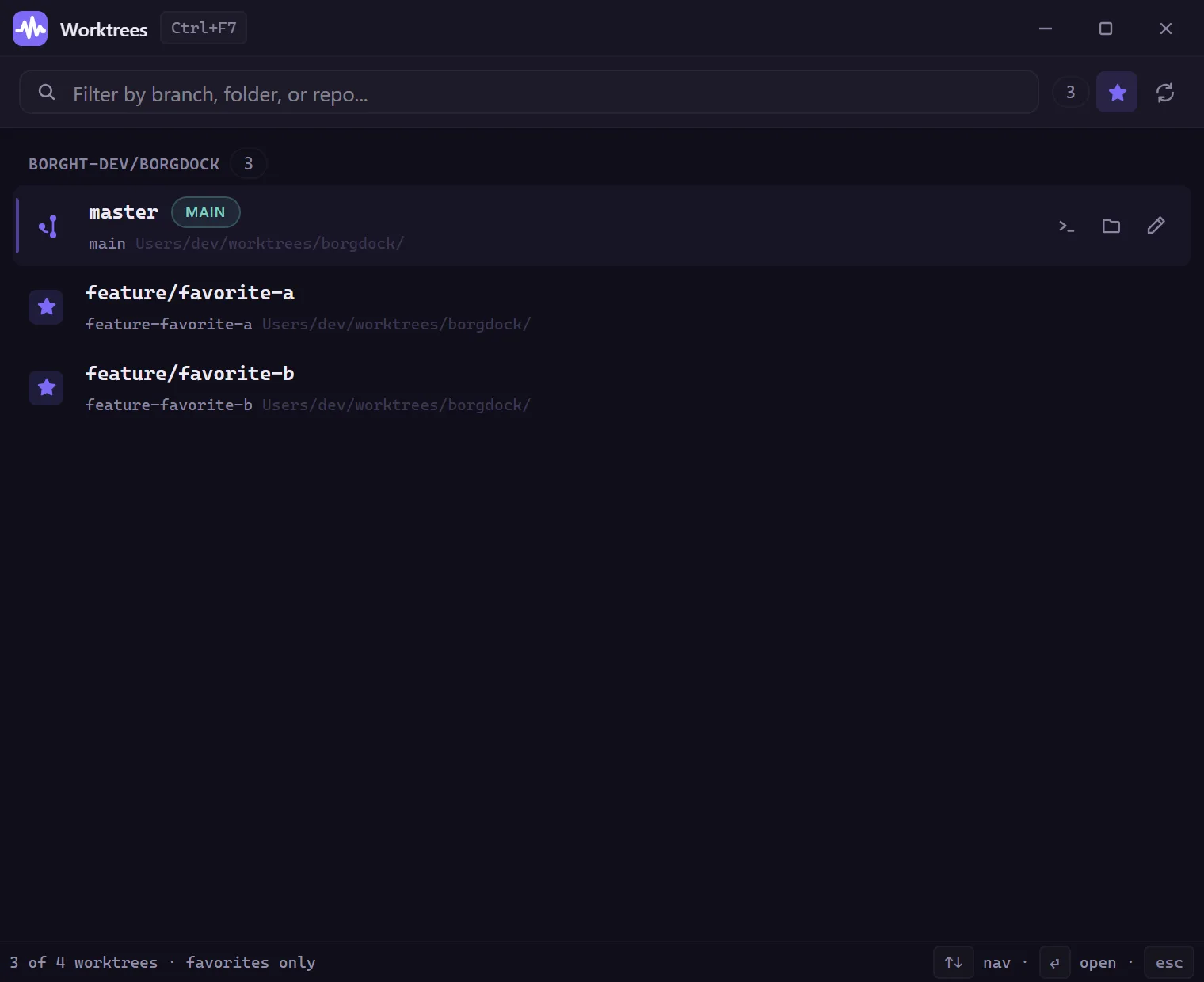Open master worktree folder
Image resolution: width=1204 pixels, height=982 pixels.
pos(1111,226)
